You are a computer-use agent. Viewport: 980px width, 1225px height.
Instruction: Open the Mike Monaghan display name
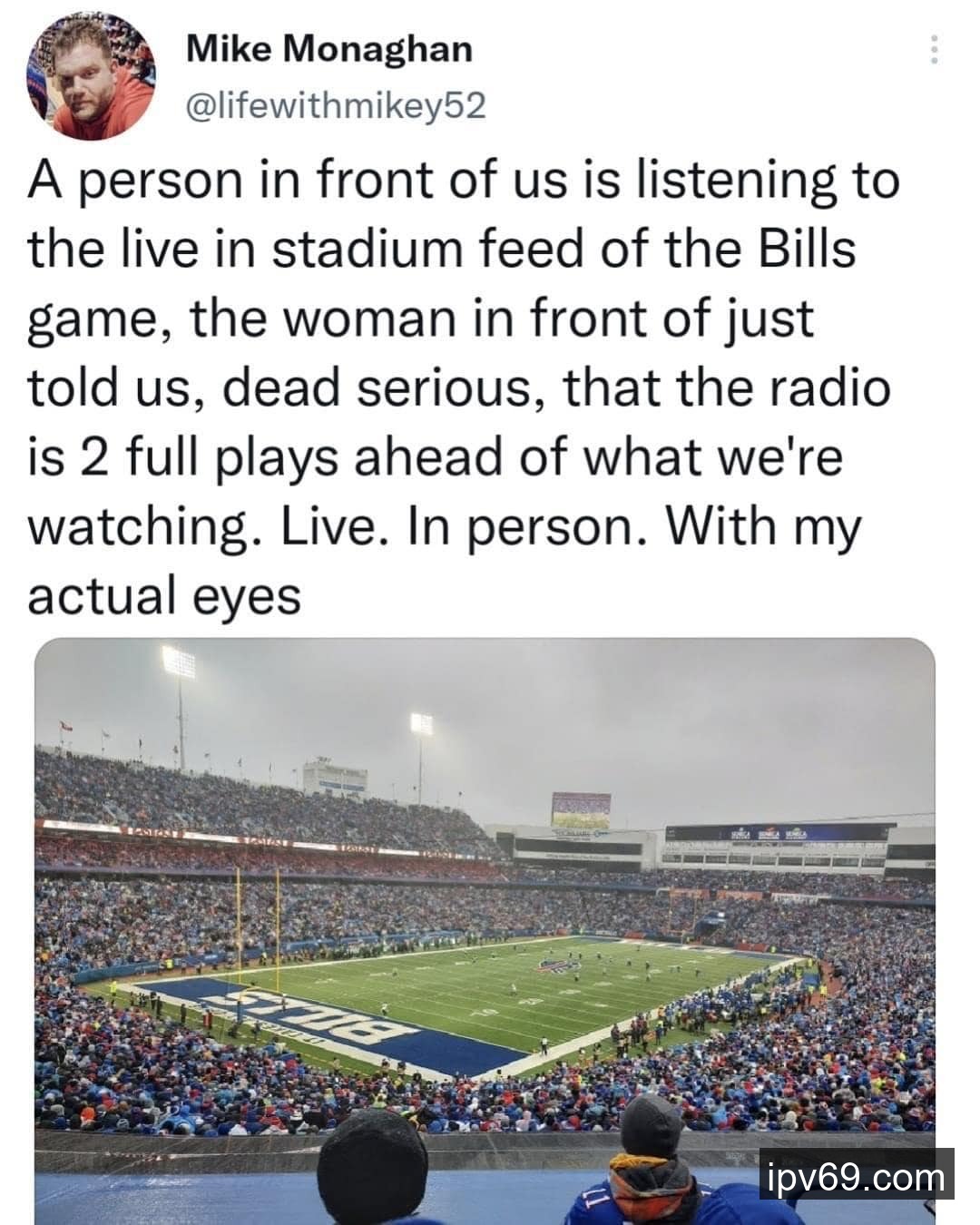[328, 49]
